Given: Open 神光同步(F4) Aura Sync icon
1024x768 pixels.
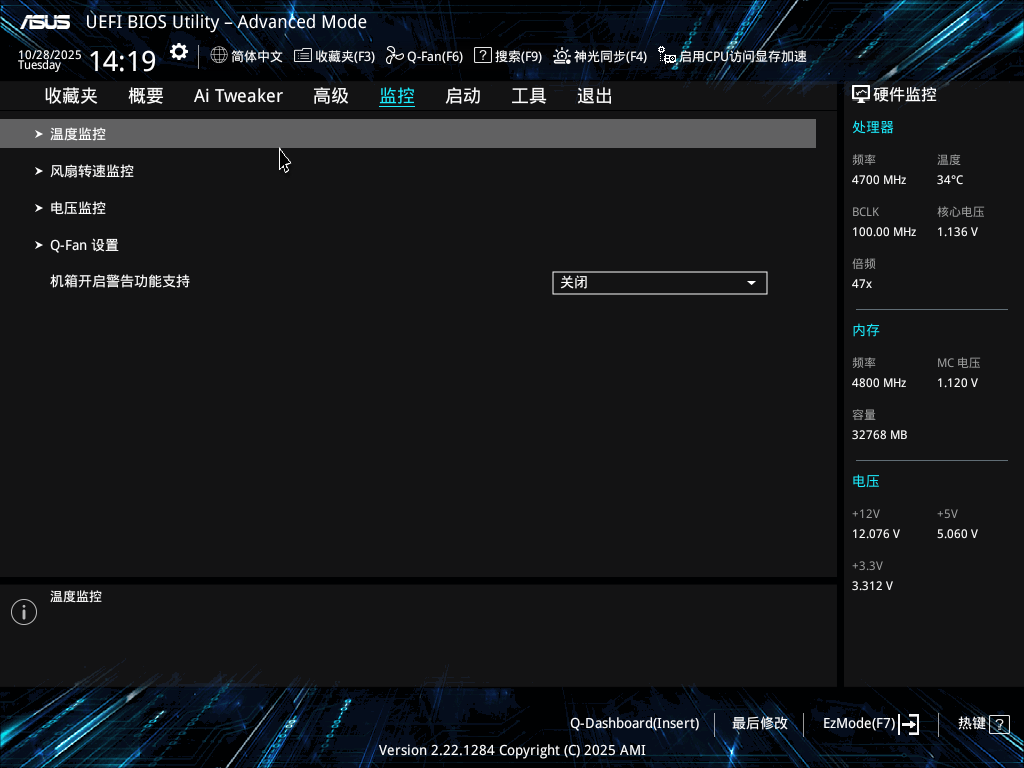Looking at the screenshot, I should 562,56.
